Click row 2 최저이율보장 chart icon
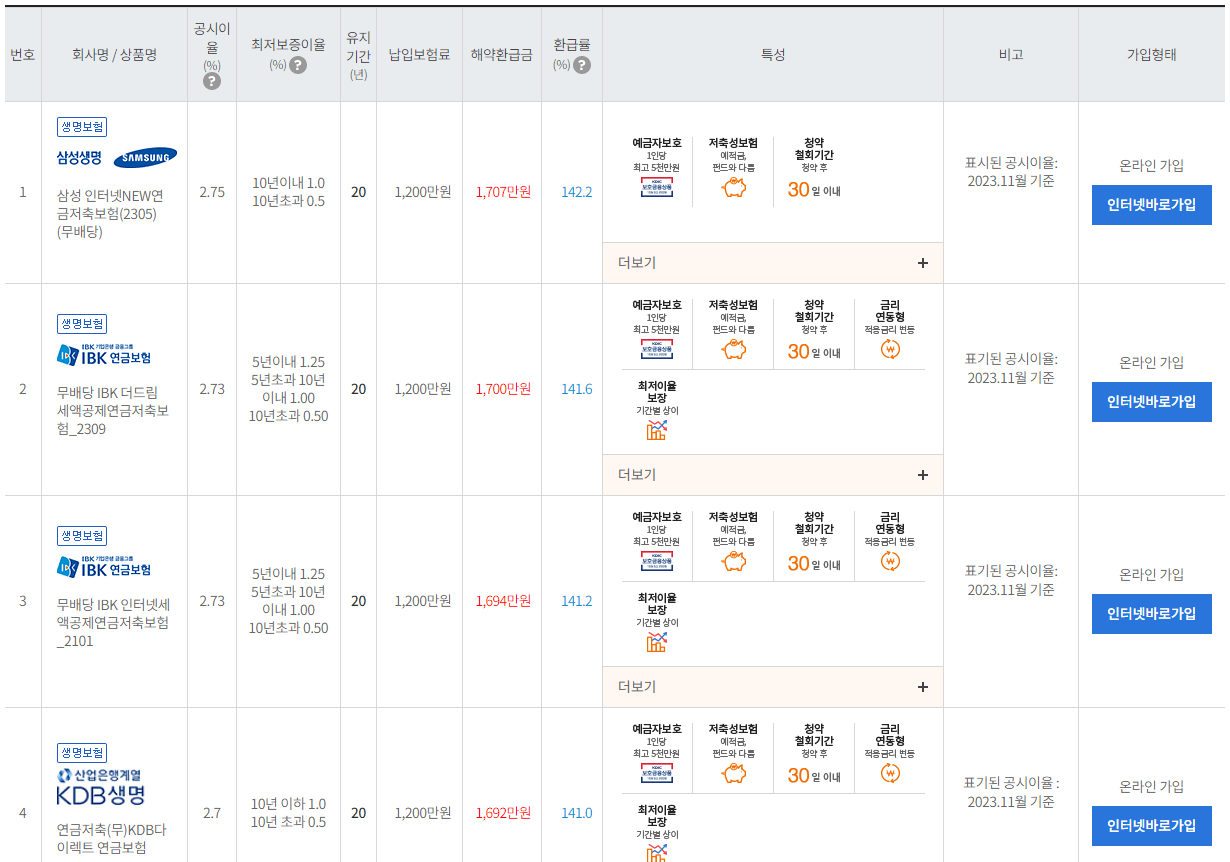 coord(657,430)
